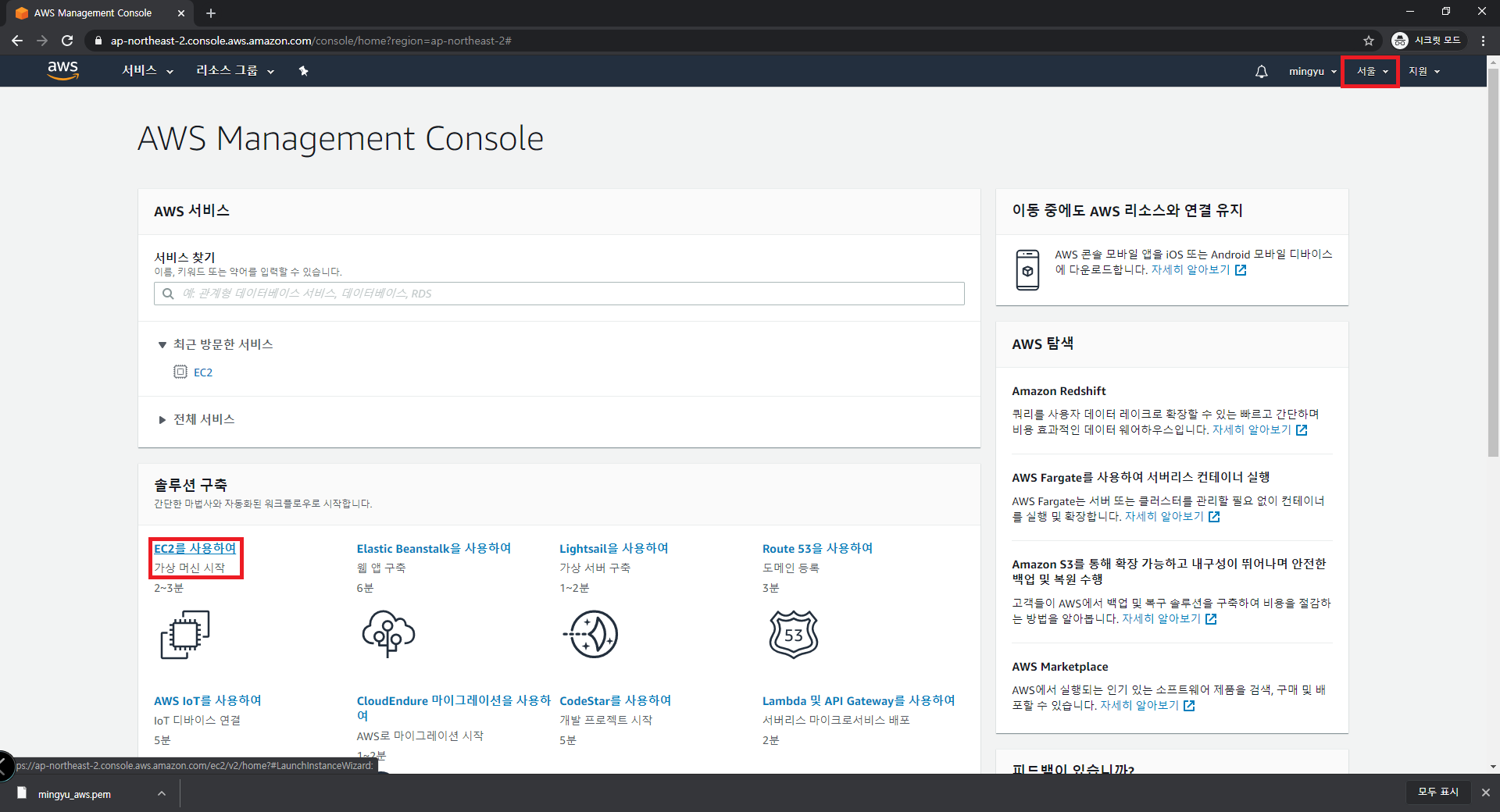Open EC2 from recently visited services

pos(202,372)
